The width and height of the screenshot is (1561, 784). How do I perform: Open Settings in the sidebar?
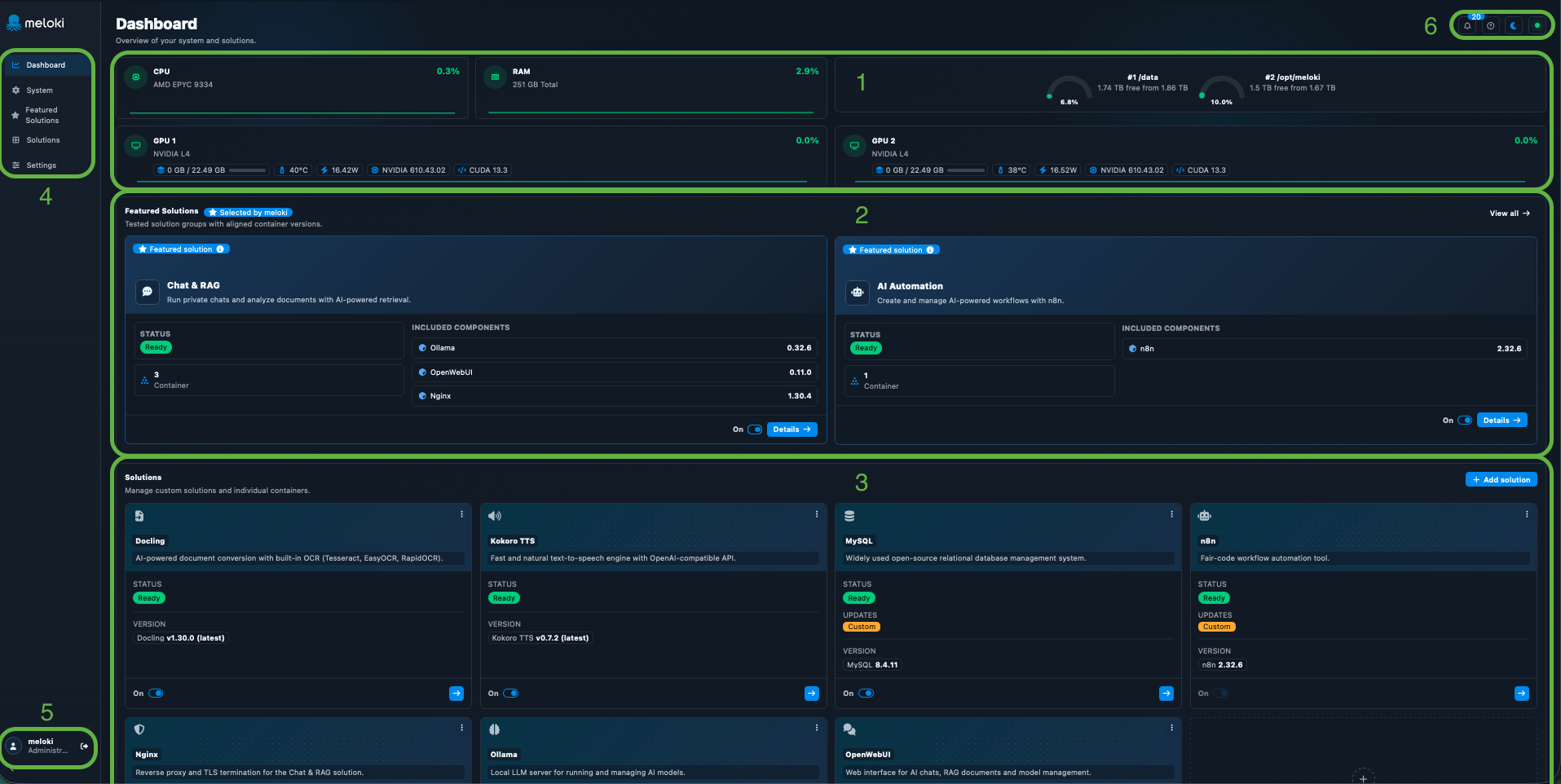click(x=47, y=165)
